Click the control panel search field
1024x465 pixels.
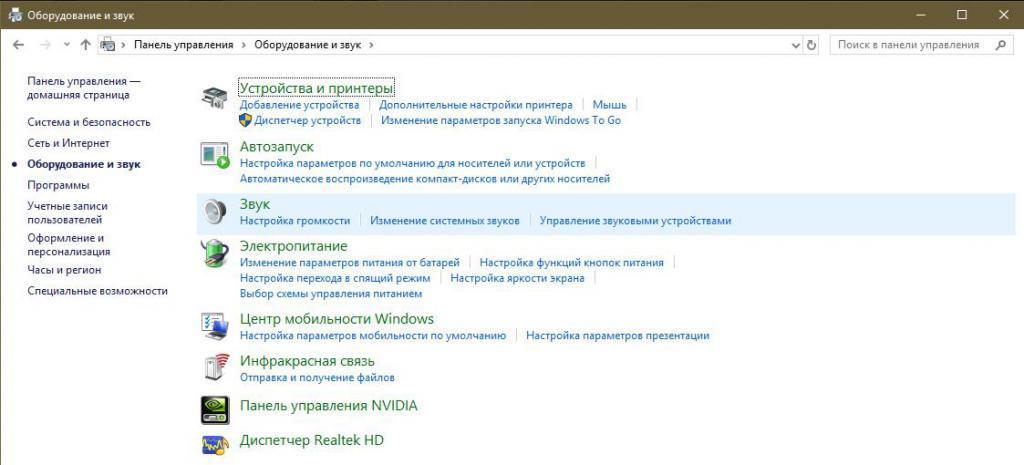[x=912, y=45]
